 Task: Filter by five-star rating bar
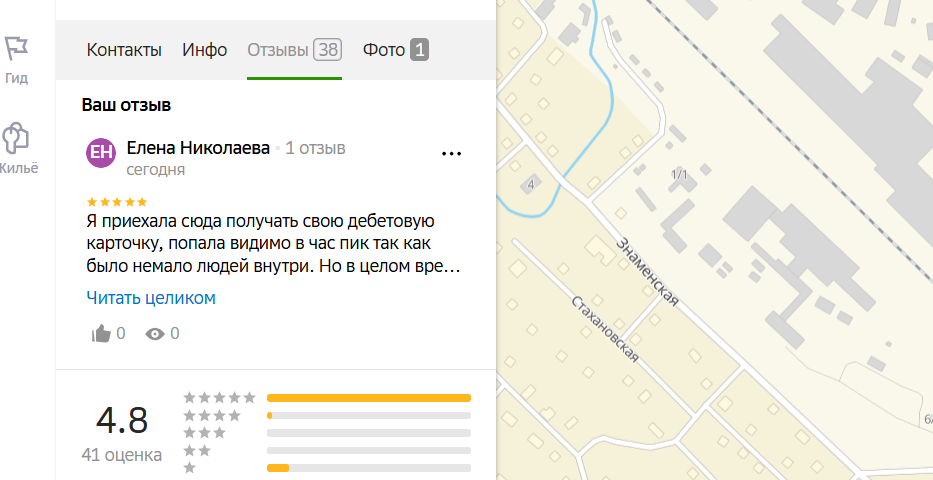369,397
